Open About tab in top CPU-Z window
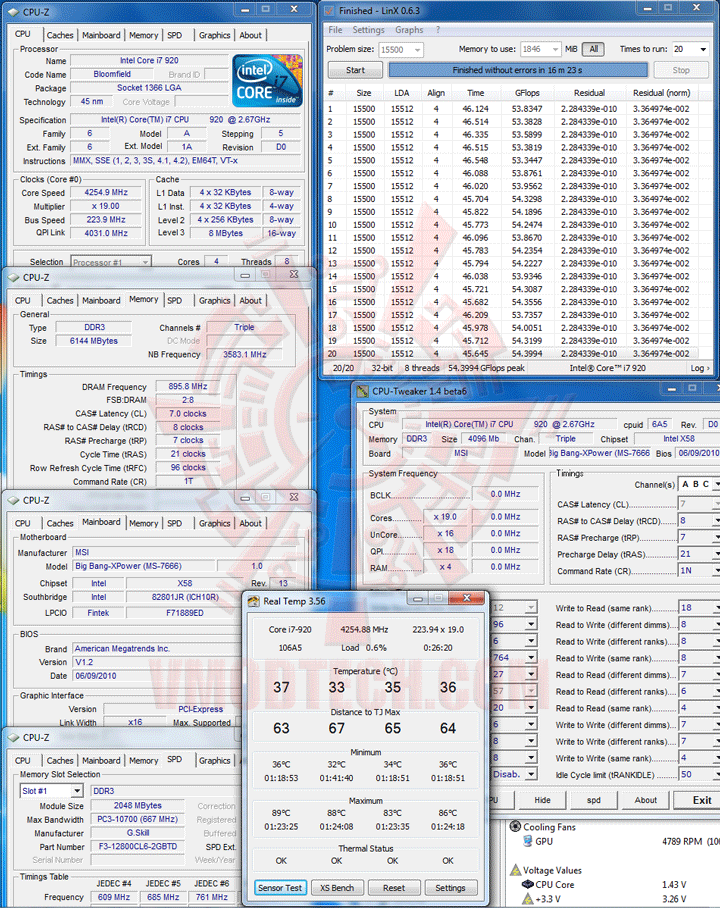The image size is (720, 908). [250, 35]
